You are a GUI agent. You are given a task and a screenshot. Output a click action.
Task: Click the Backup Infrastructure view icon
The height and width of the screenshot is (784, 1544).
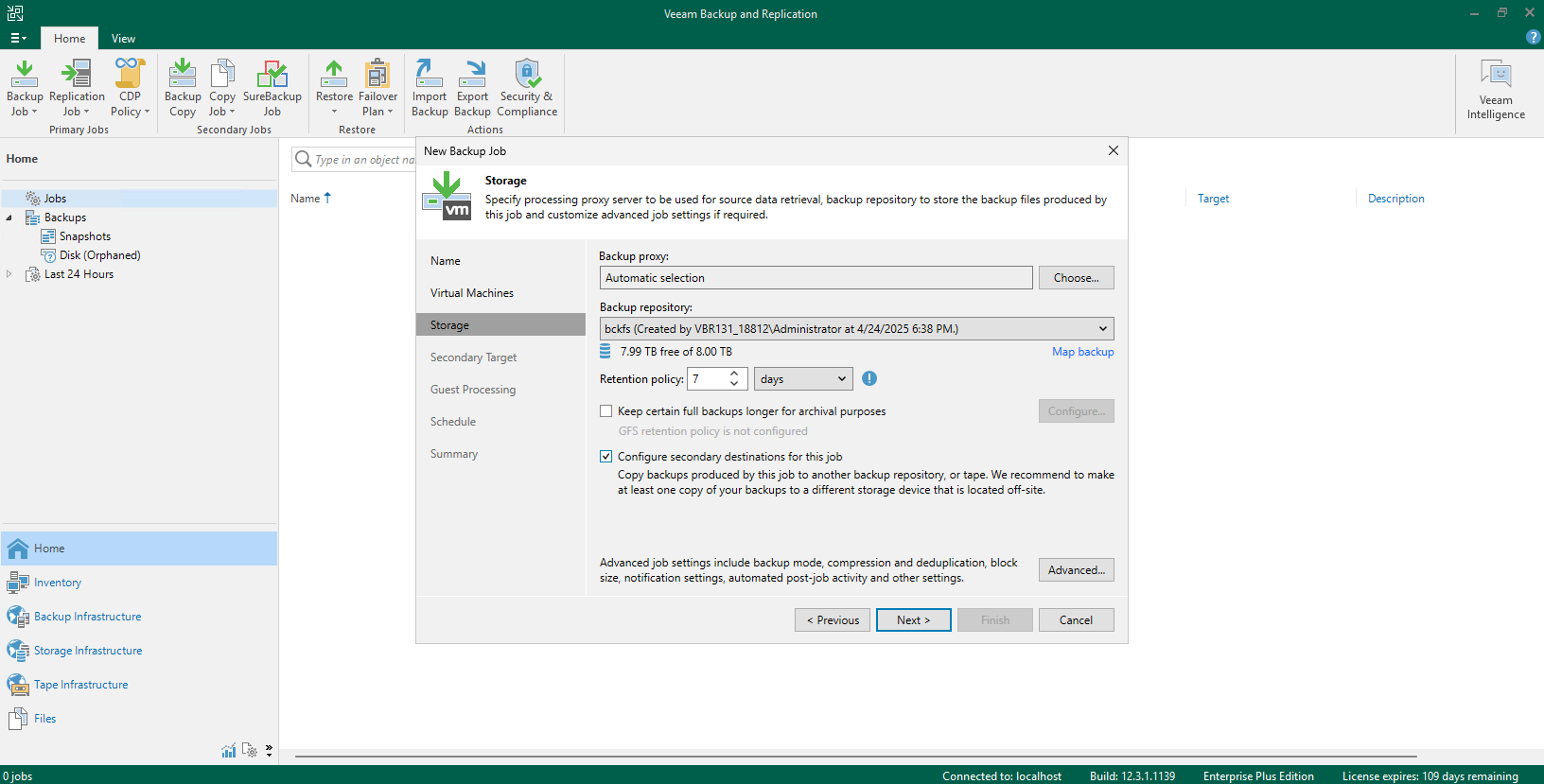coord(18,617)
